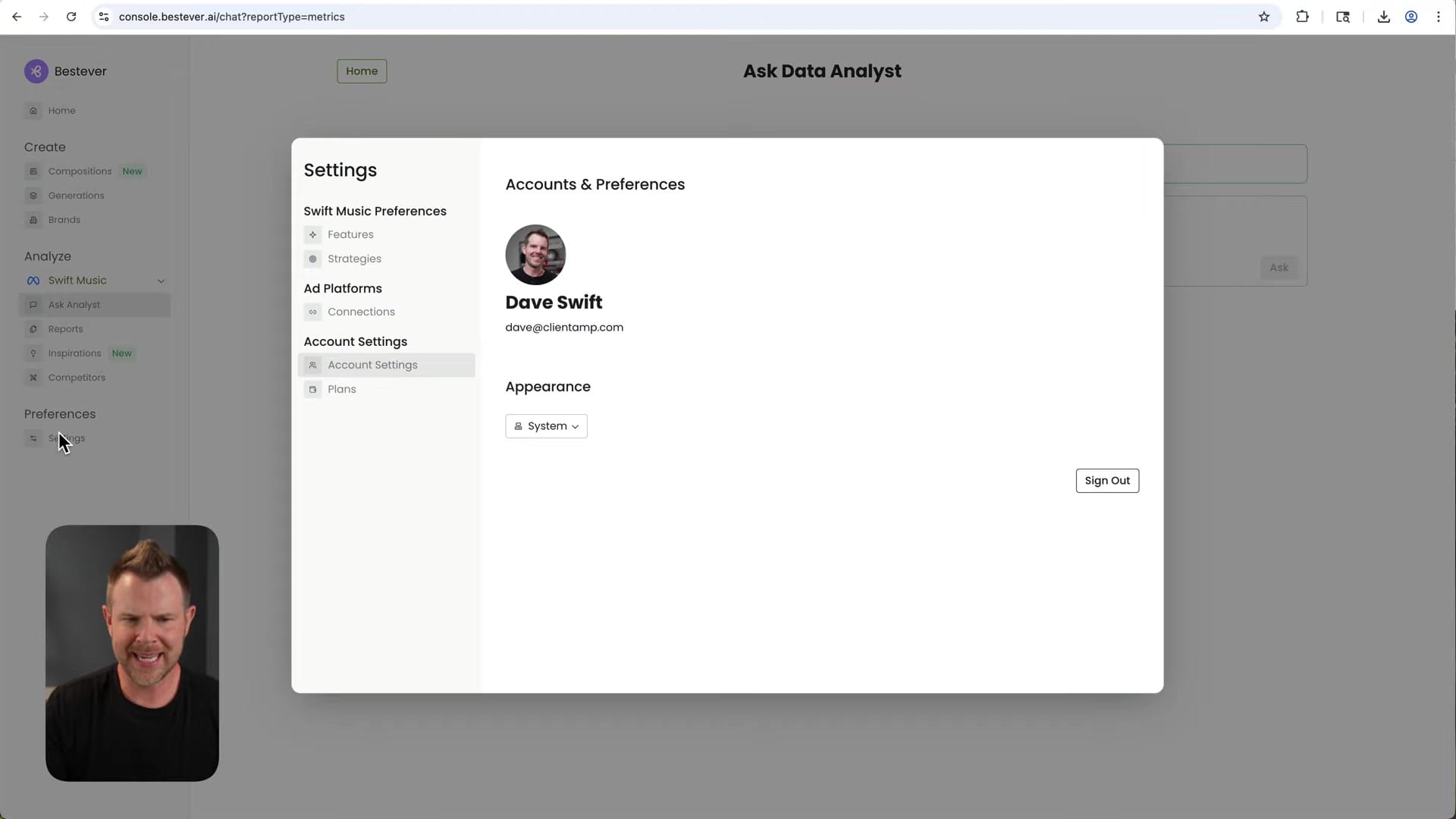This screenshot has height=819, width=1456.
Task: Click the Compositions icon in the sidebar
Action: (33, 171)
